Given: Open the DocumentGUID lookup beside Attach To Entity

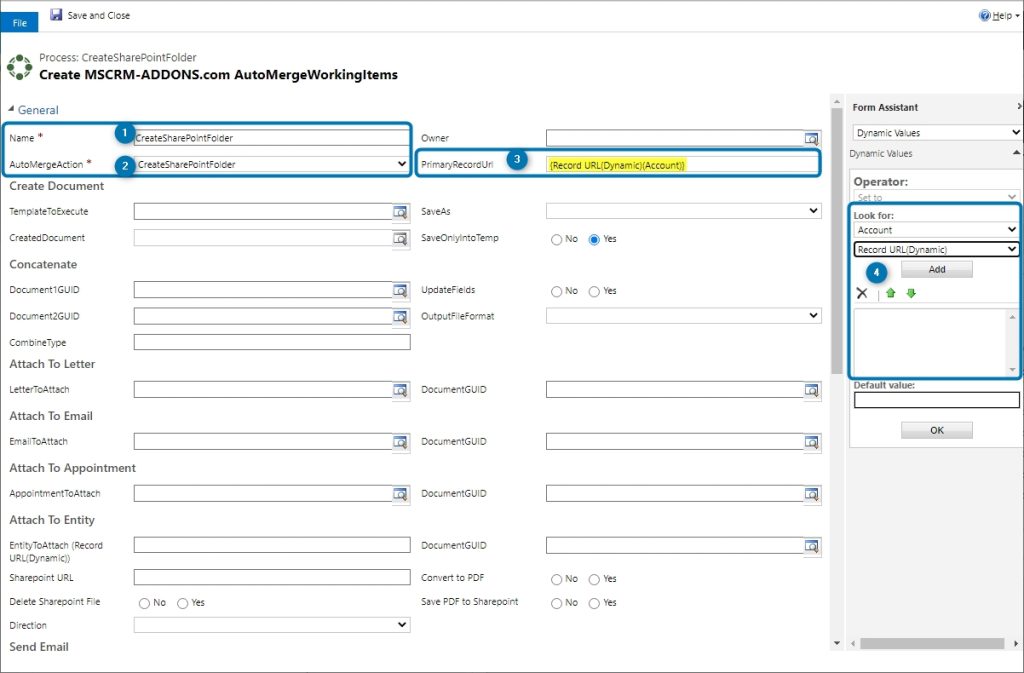Looking at the screenshot, I should [811, 545].
